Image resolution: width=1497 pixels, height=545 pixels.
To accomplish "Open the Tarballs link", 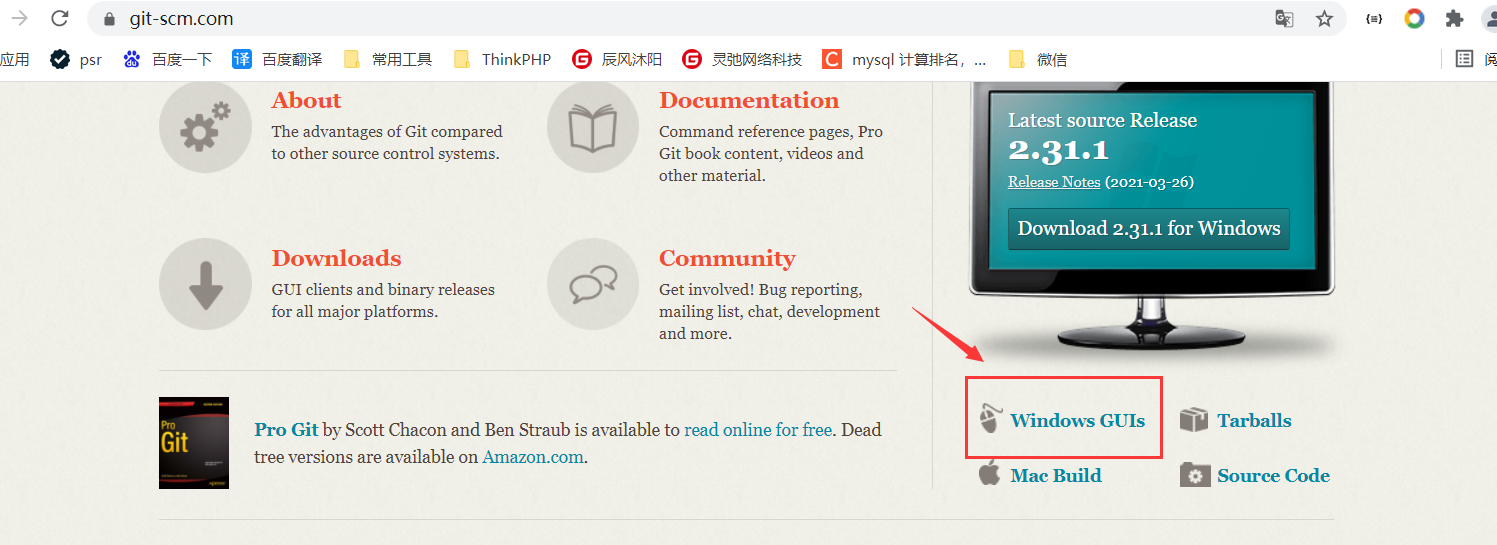I will 1254,420.
